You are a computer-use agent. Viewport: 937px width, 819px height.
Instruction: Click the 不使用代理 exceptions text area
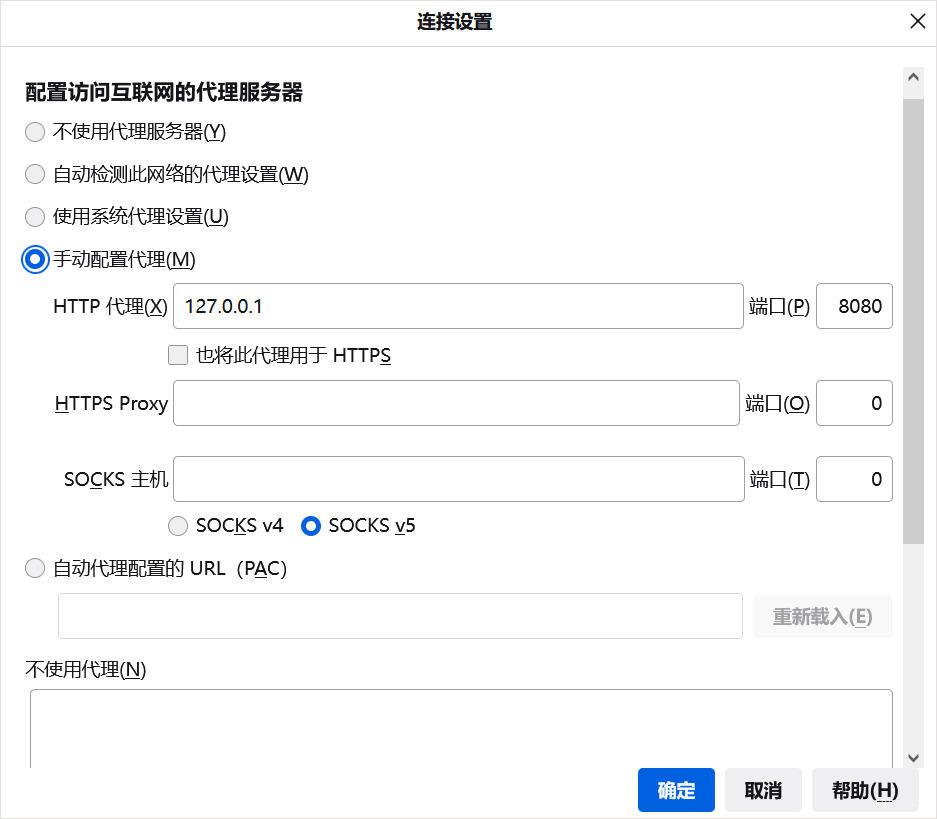click(461, 728)
